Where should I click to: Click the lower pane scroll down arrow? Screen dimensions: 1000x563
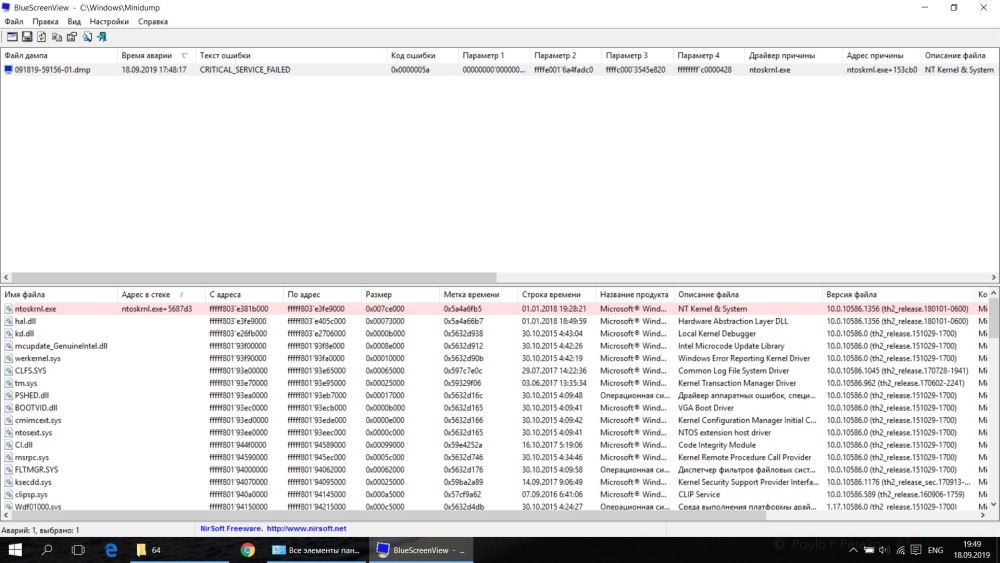coord(994,504)
